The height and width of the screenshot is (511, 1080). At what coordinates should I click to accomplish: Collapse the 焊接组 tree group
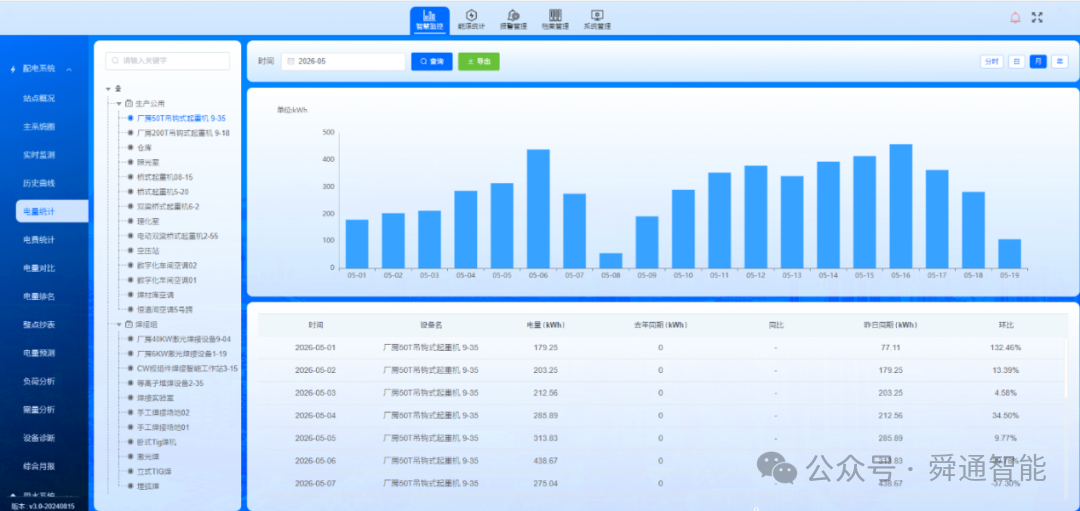pos(118,324)
